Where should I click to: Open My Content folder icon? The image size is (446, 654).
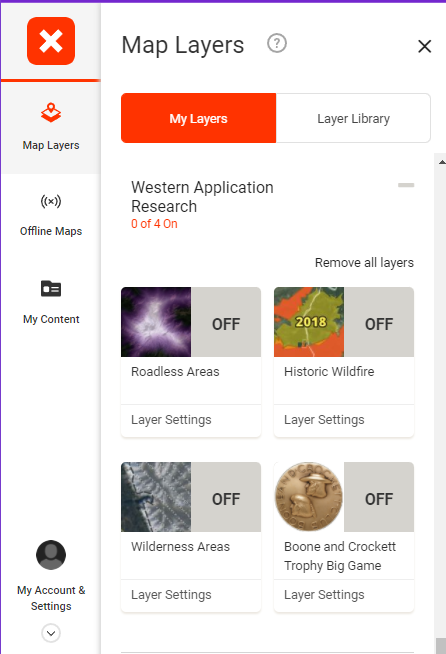51,288
